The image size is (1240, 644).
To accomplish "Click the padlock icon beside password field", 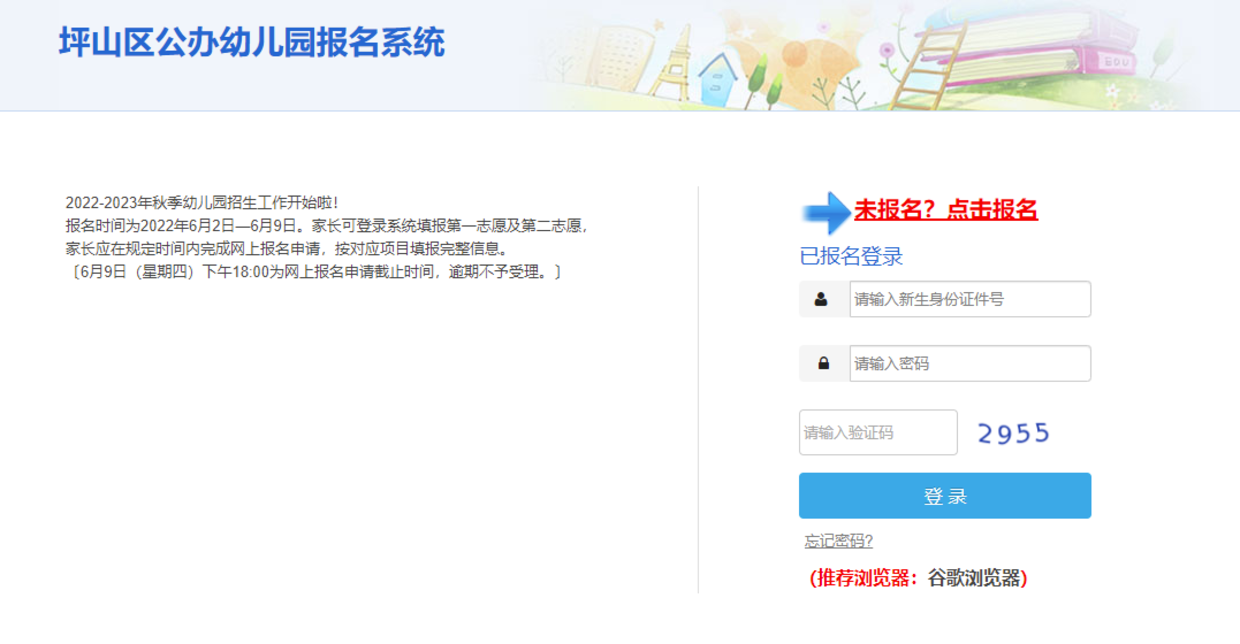I will click(x=824, y=364).
